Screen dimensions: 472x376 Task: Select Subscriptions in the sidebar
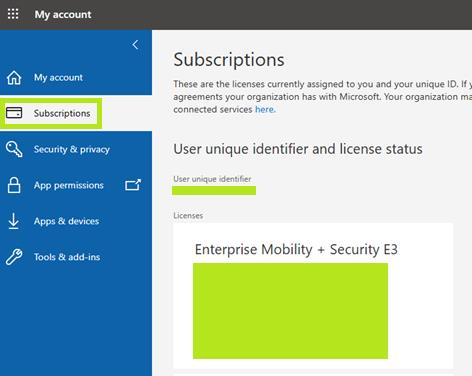(x=62, y=113)
